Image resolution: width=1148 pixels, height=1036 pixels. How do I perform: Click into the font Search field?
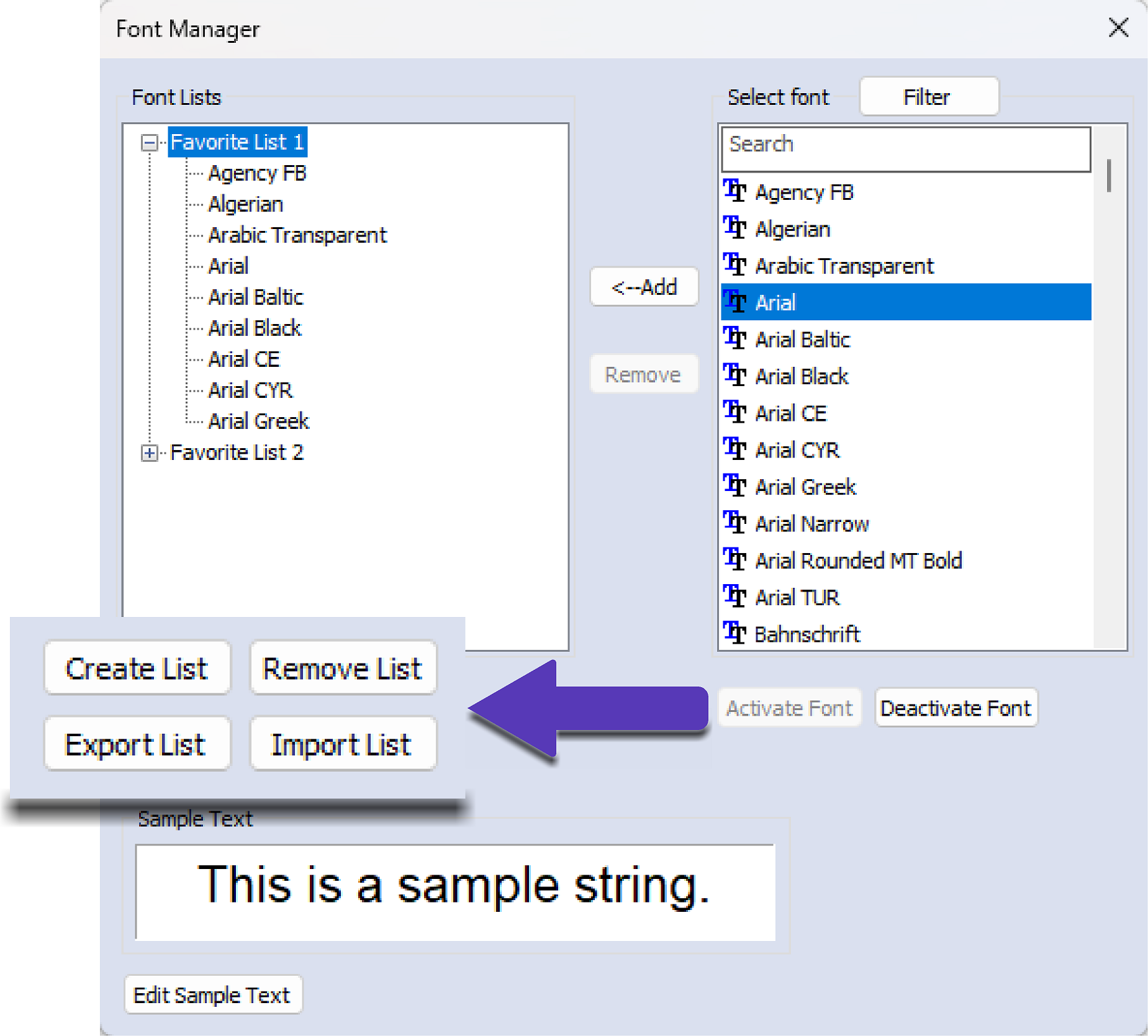click(x=905, y=149)
